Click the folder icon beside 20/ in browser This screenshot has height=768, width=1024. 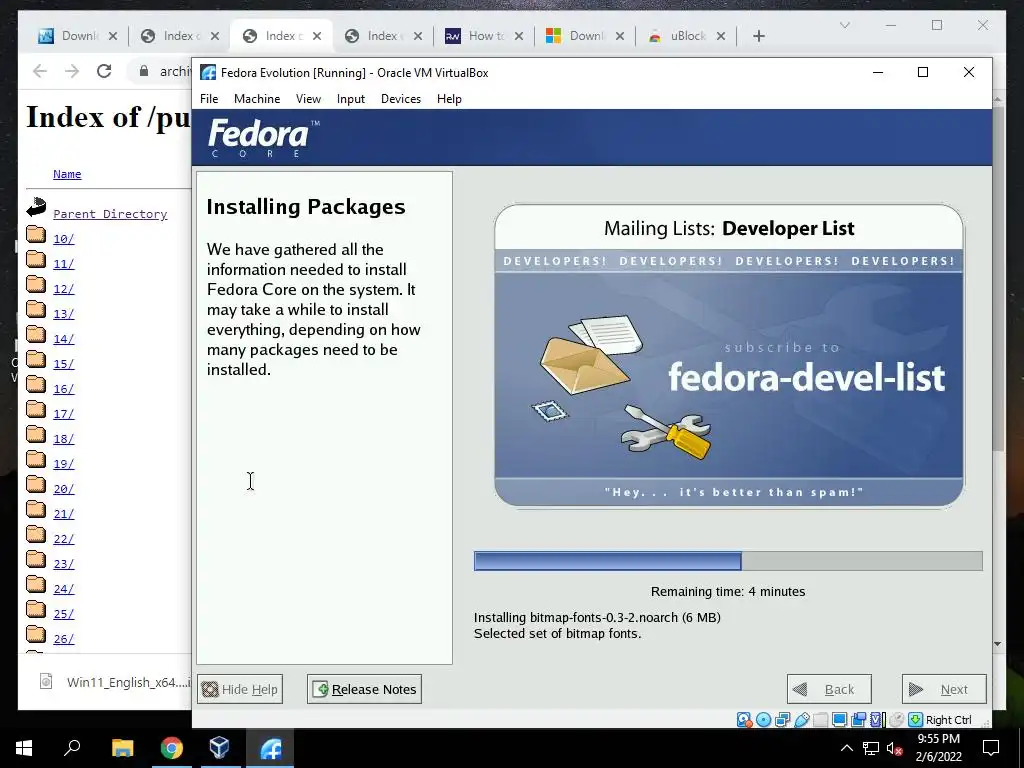pos(36,485)
